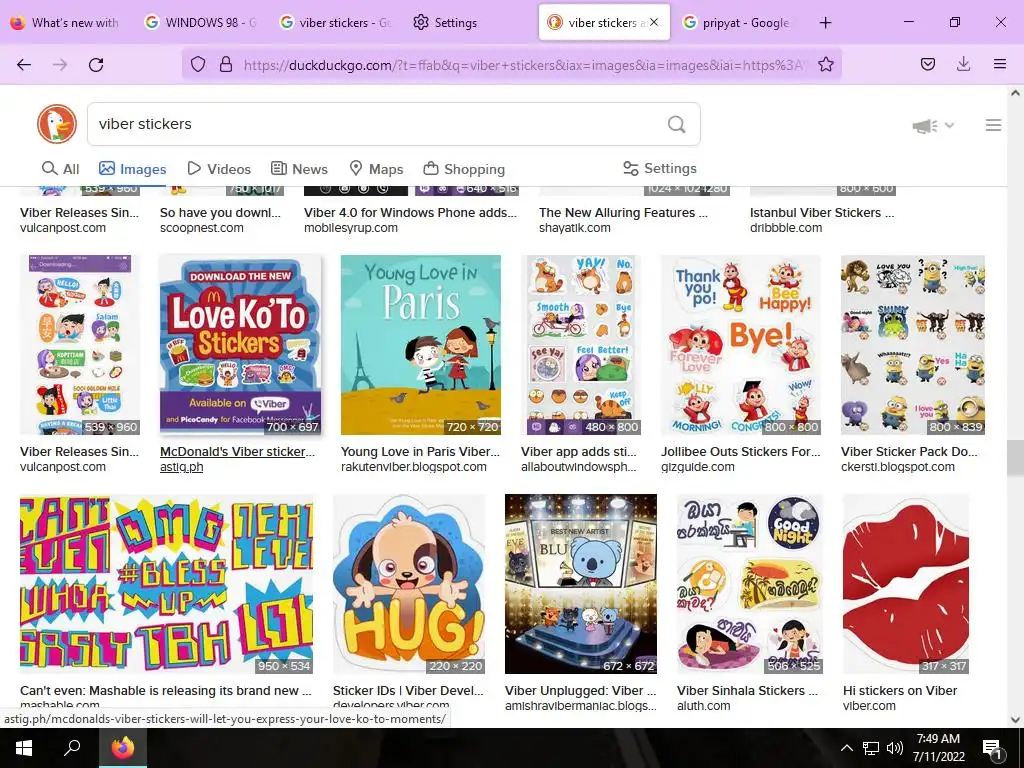Open the Windows Start menu

pyautogui.click(x=24, y=748)
